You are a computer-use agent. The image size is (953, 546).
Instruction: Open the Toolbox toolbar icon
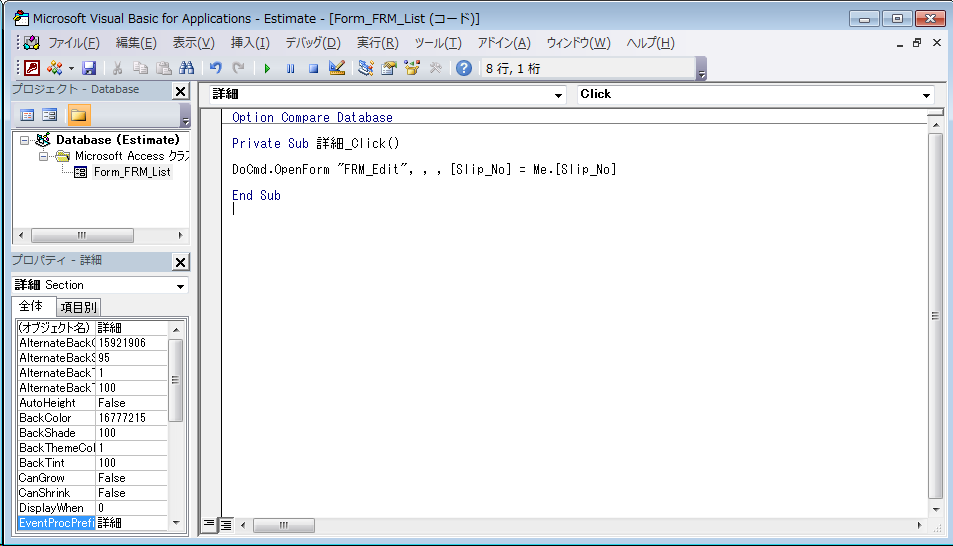pyautogui.click(x=435, y=68)
